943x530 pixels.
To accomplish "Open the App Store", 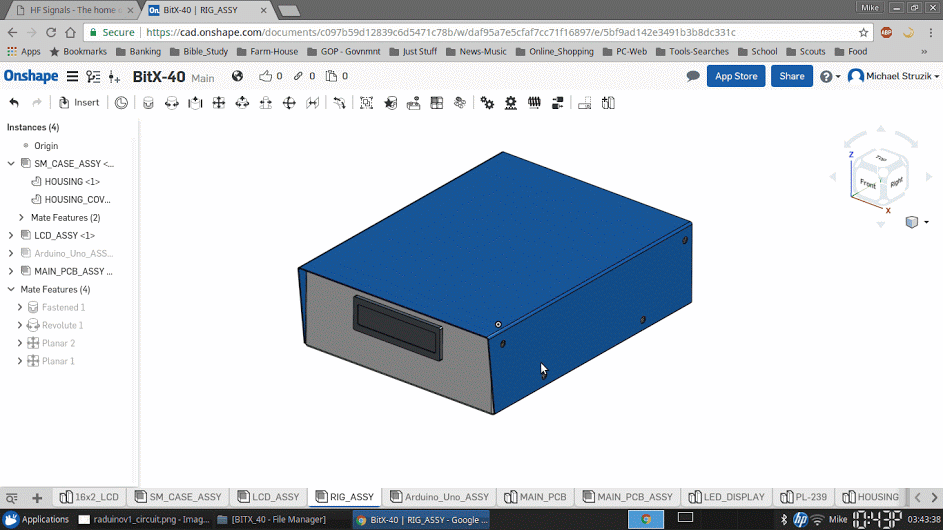I will coord(736,76).
